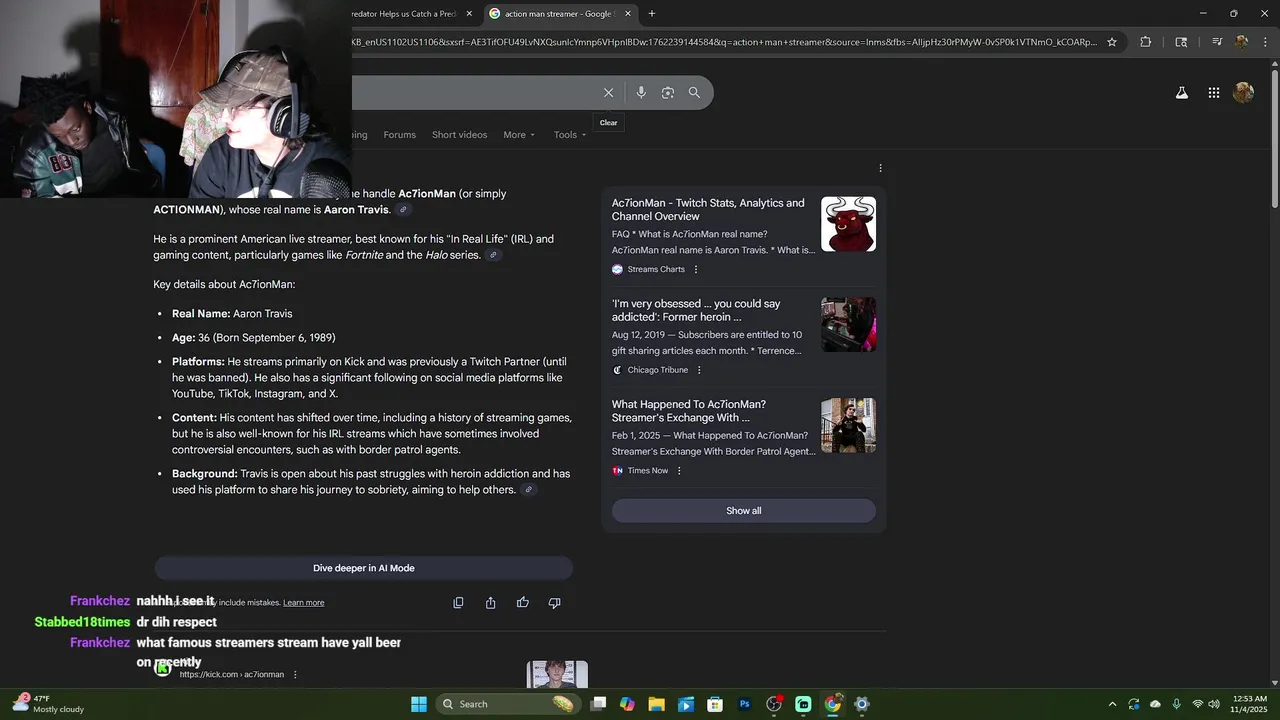Show hidden system tray icons
Image resolution: width=1280 pixels, height=720 pixels.
tap(1112, 704)
